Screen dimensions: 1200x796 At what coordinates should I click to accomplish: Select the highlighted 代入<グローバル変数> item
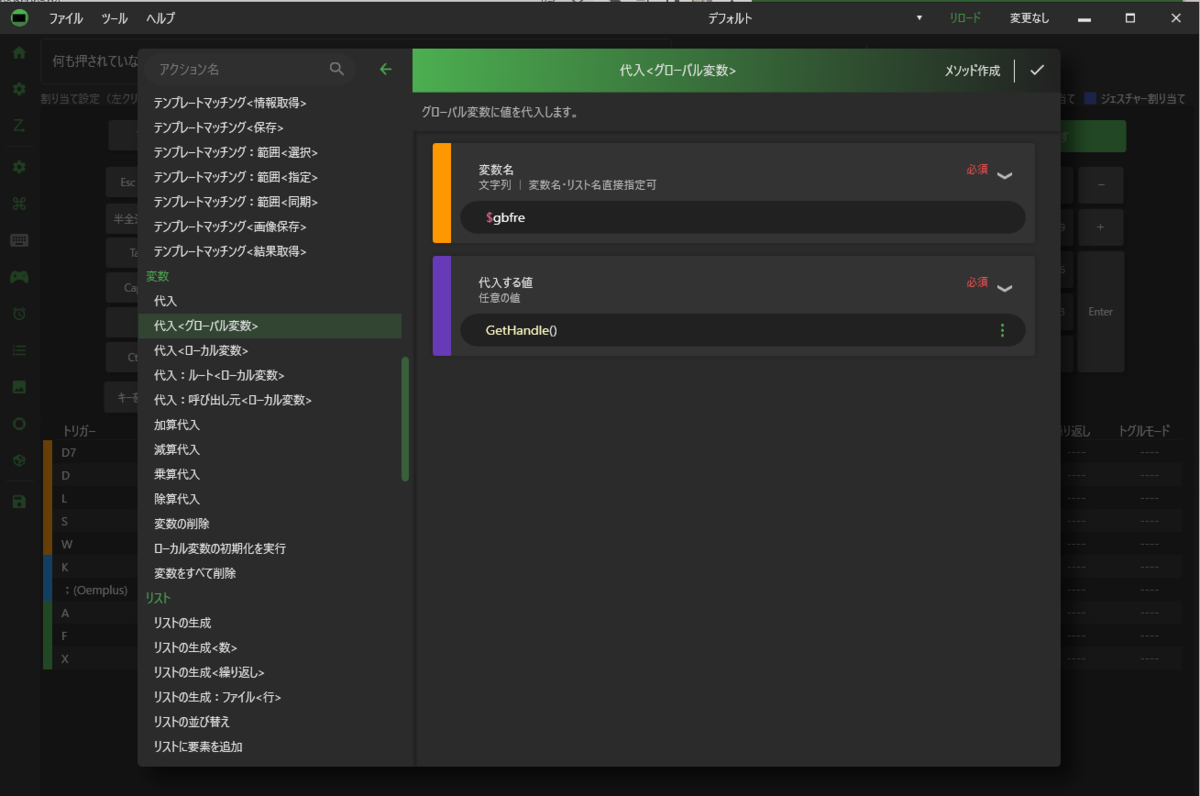pos(270,326)
